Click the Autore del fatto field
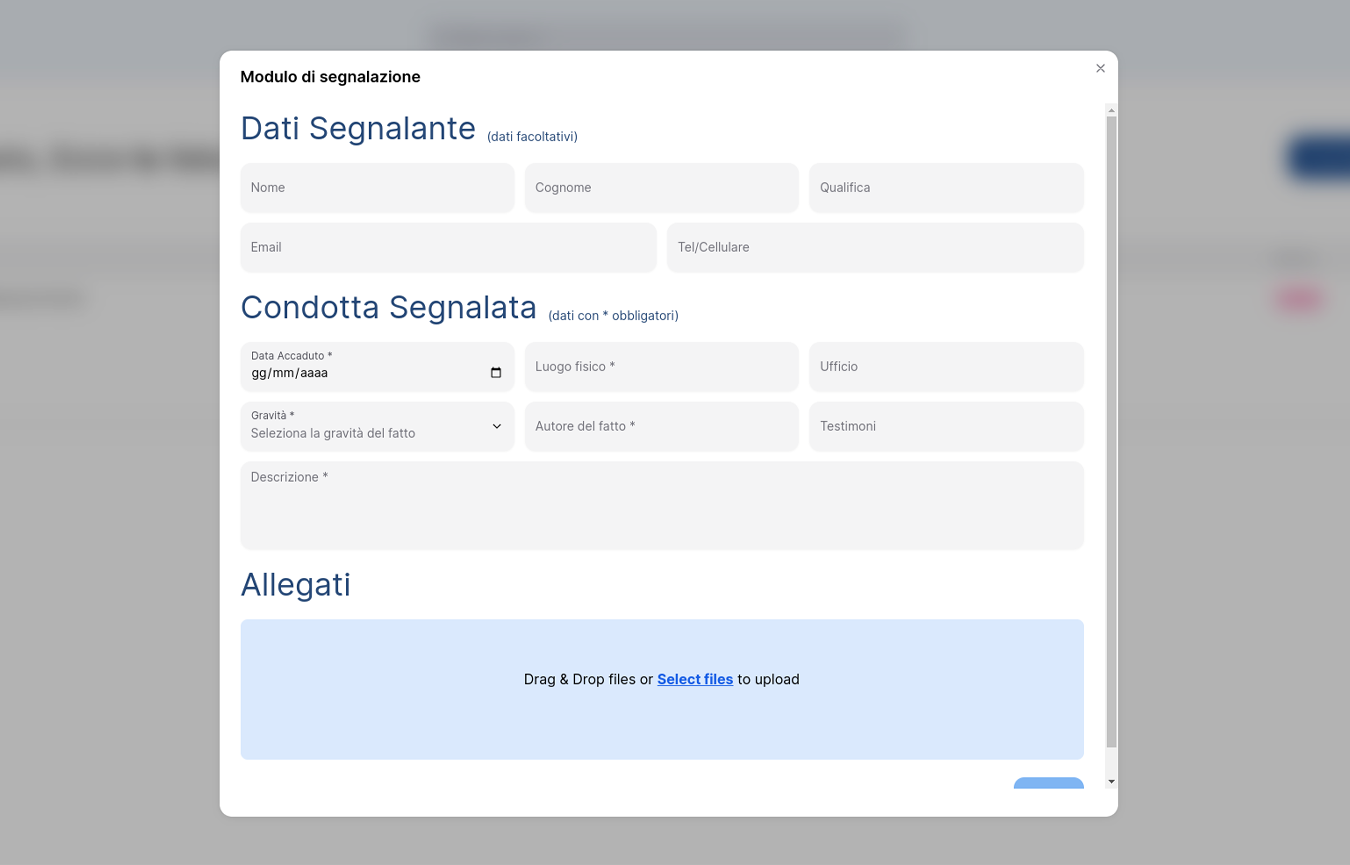Viewport: 1350px width, 865px height. [661, 427]
